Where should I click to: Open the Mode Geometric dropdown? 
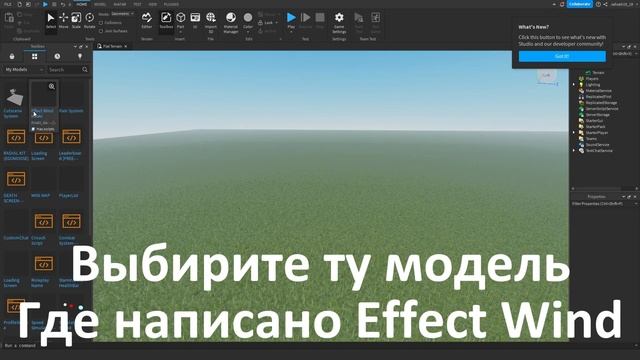tap(122, 14)
